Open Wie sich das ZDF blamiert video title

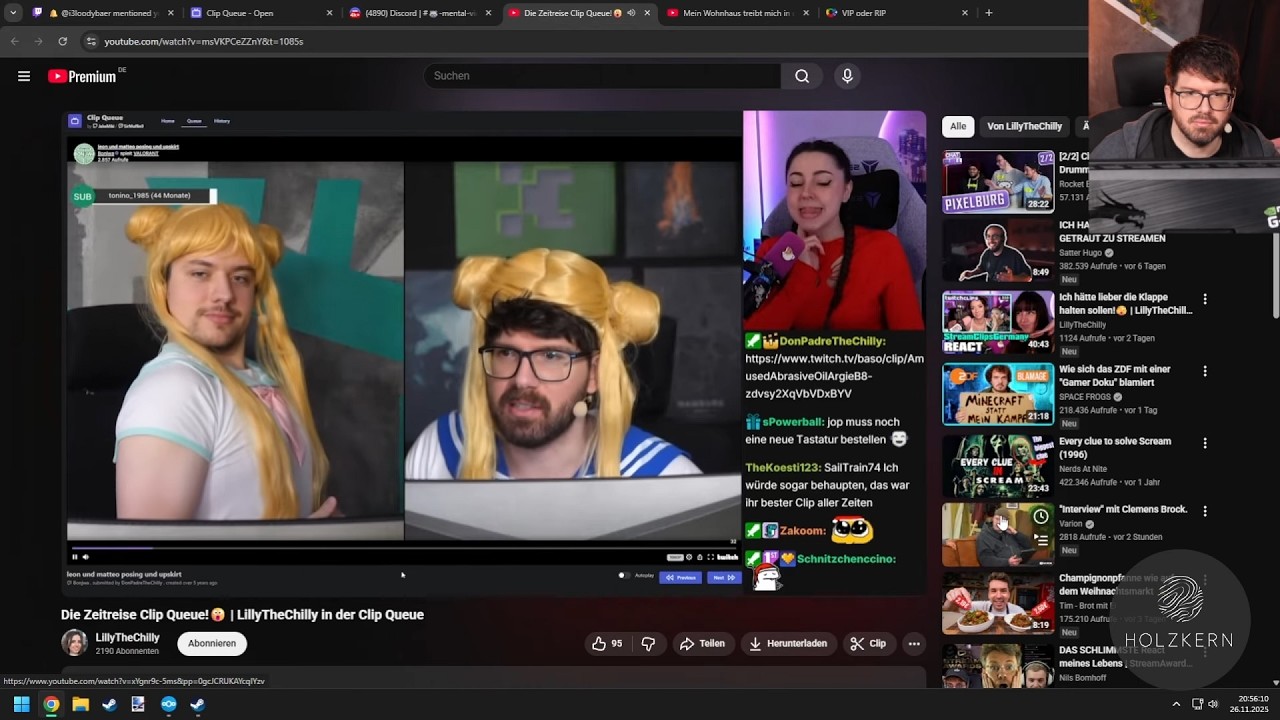pyautogui.click(x=1114, y=376)
